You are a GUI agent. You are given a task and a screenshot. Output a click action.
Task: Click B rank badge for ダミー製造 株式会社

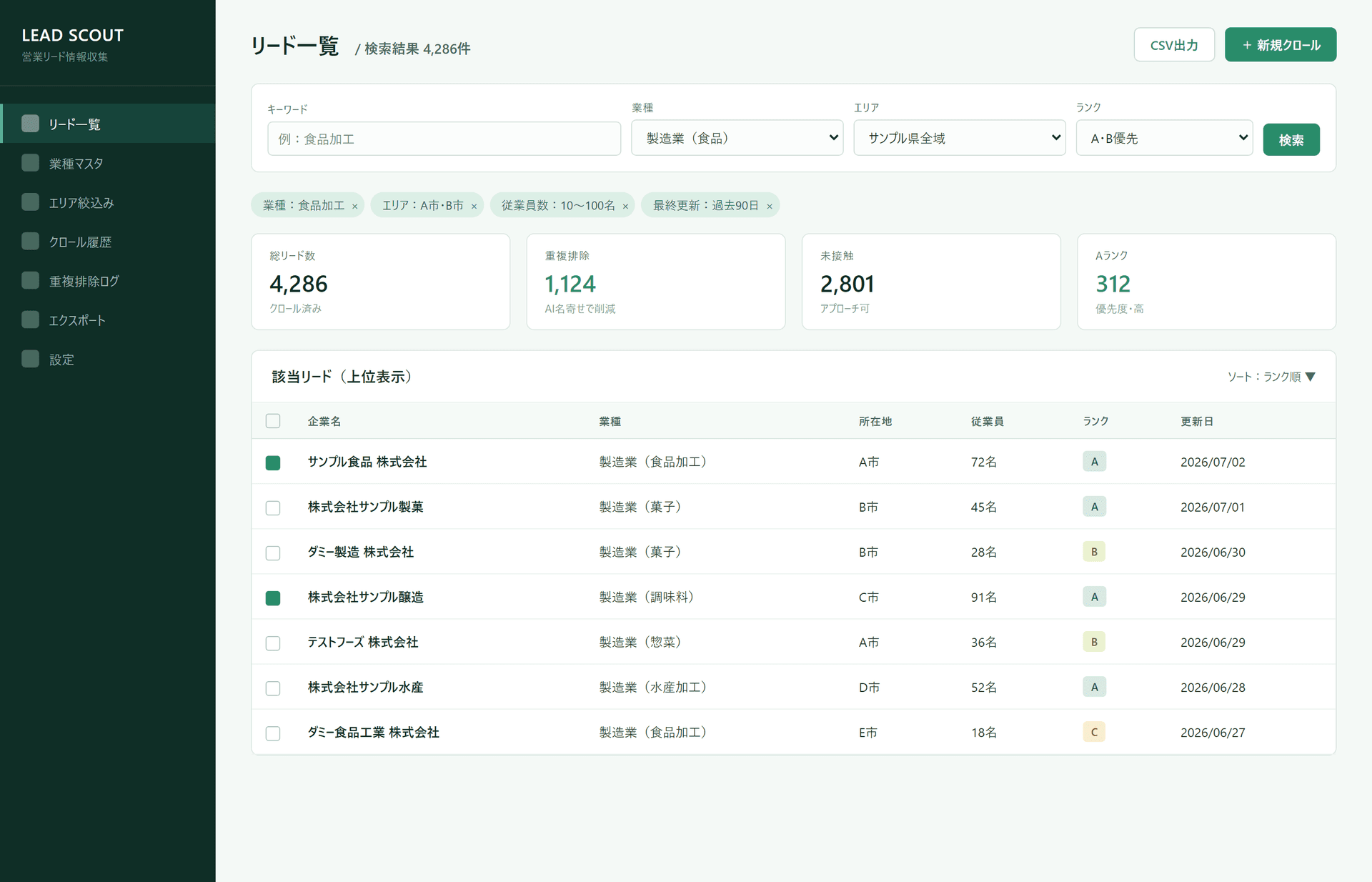(x=1094, y=552)
